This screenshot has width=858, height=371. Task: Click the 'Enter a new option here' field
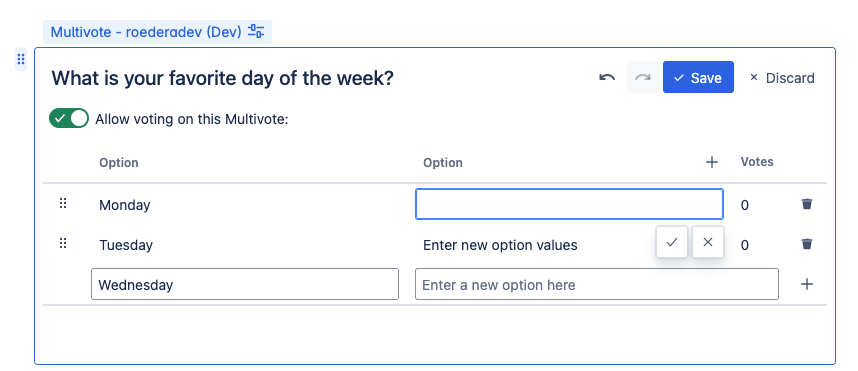tap(596, 284)
